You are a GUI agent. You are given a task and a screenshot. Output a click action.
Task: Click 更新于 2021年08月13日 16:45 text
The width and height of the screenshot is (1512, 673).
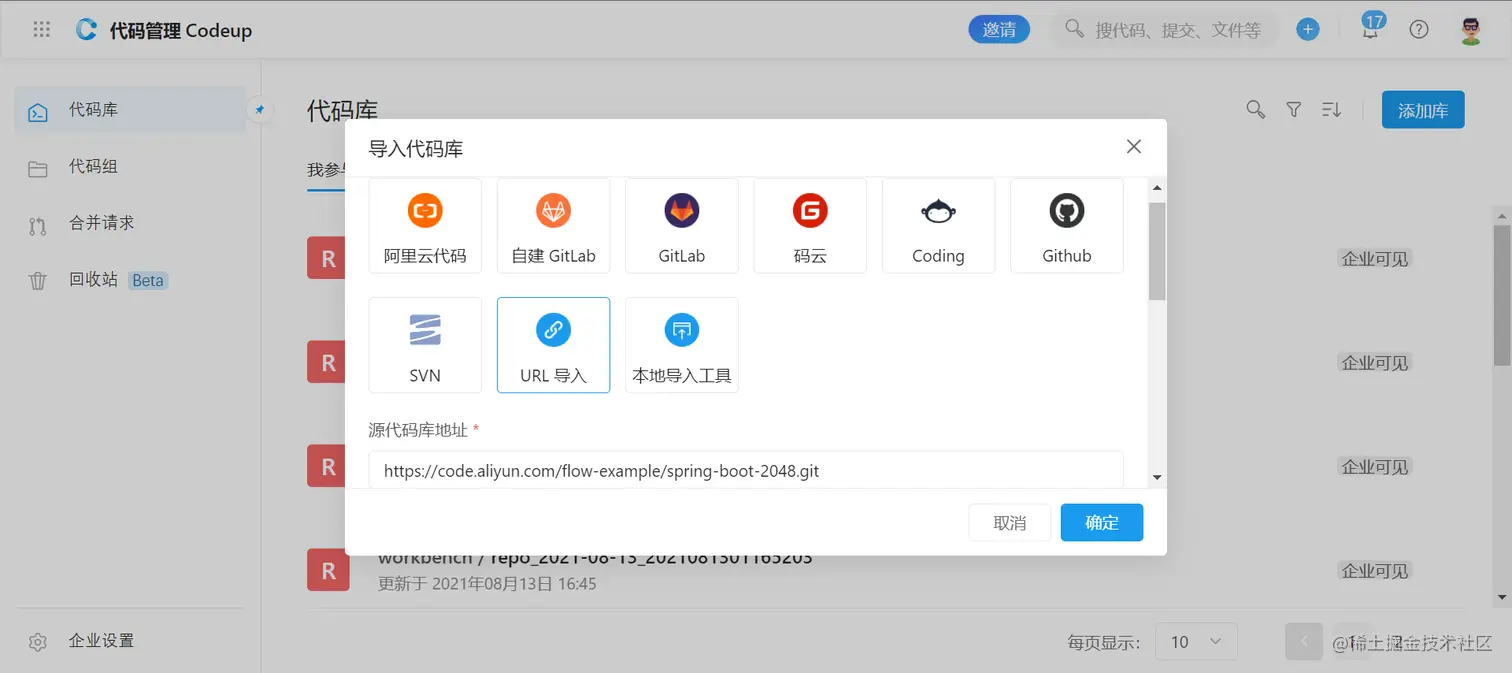coord(487,583)
